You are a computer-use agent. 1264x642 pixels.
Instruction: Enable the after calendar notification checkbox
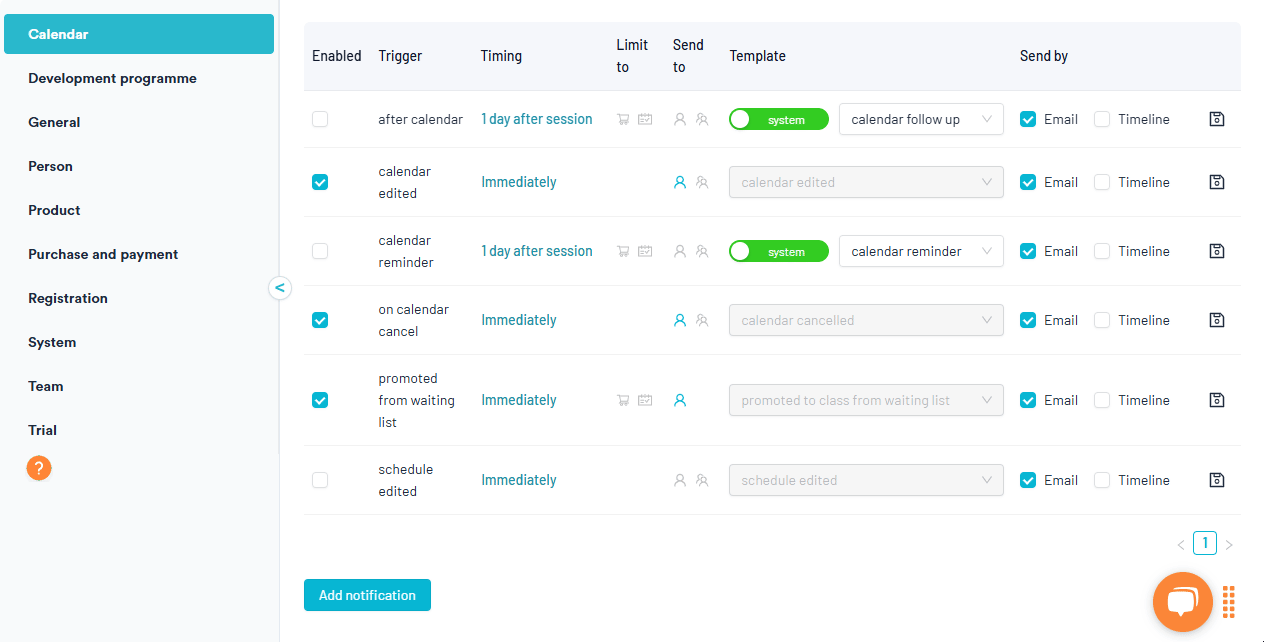[x=320, y=119]
